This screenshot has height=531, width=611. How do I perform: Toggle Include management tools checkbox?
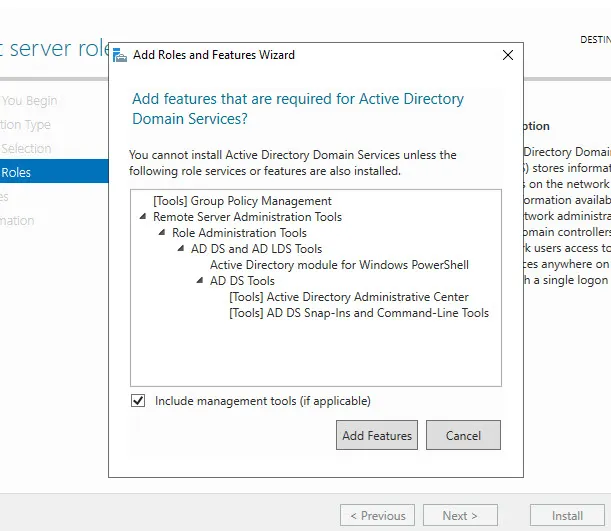(x=138, y=400)
